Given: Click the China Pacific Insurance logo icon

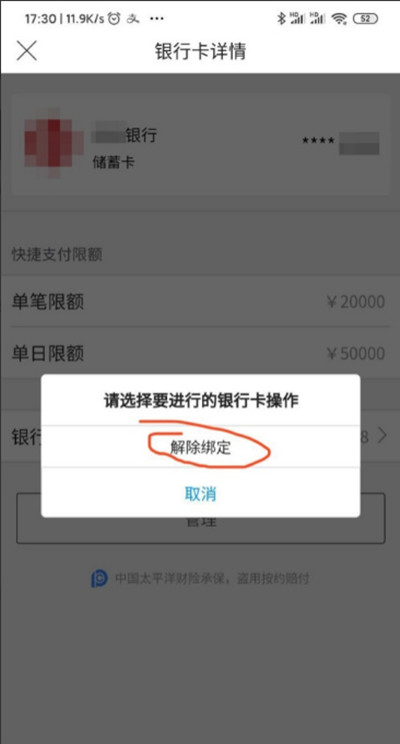Looking at the screenshot, I should pyautogui.click(x=99, y=578).
